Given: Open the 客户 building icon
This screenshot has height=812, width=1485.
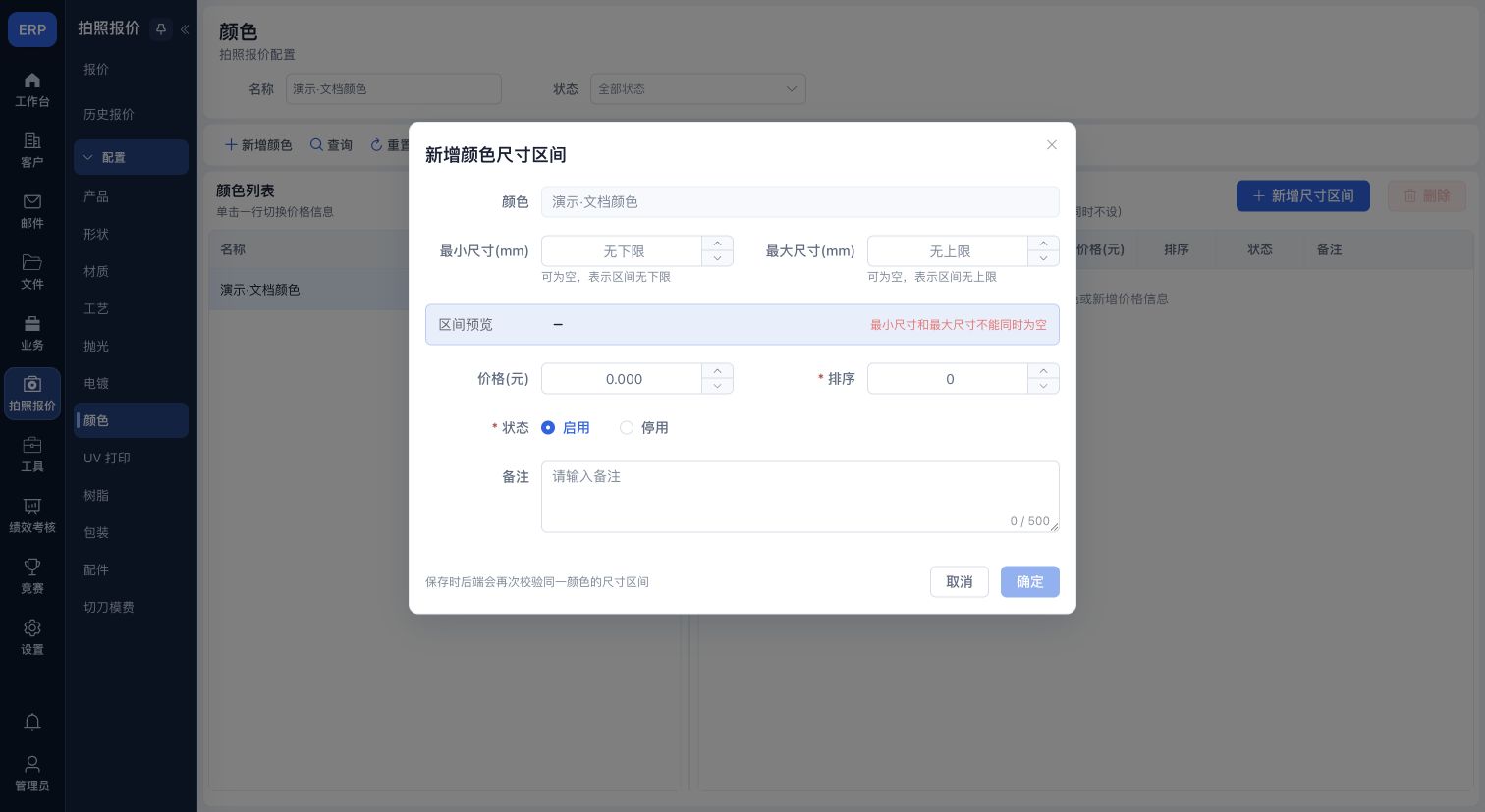Looking at the screenshot, I should [x=32, y=141].
